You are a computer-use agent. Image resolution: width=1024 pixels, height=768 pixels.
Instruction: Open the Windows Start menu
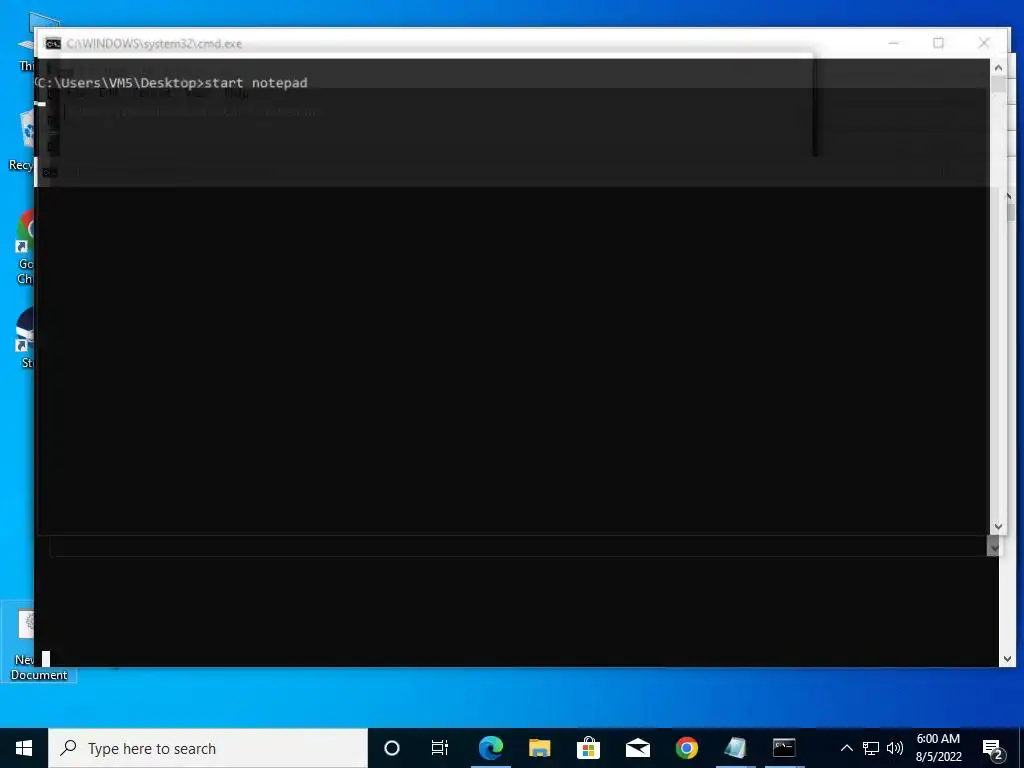point(24,748)
